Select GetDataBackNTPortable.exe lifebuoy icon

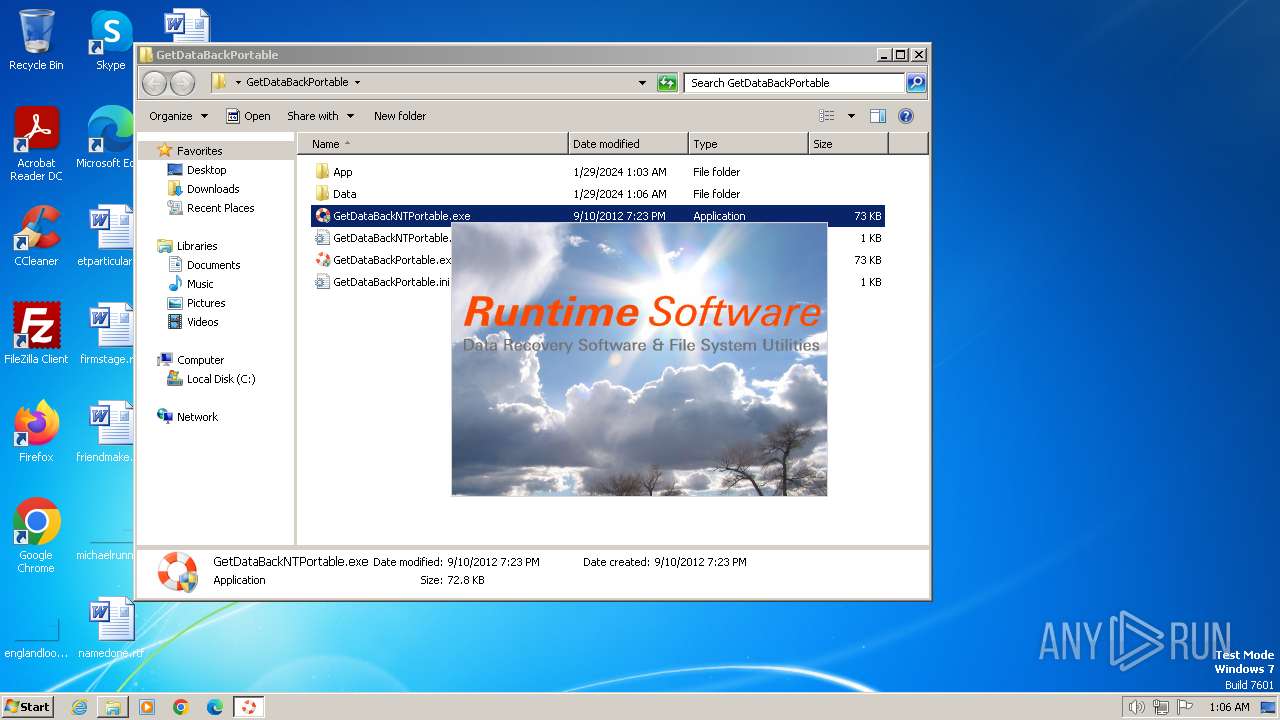coord(322,216)
